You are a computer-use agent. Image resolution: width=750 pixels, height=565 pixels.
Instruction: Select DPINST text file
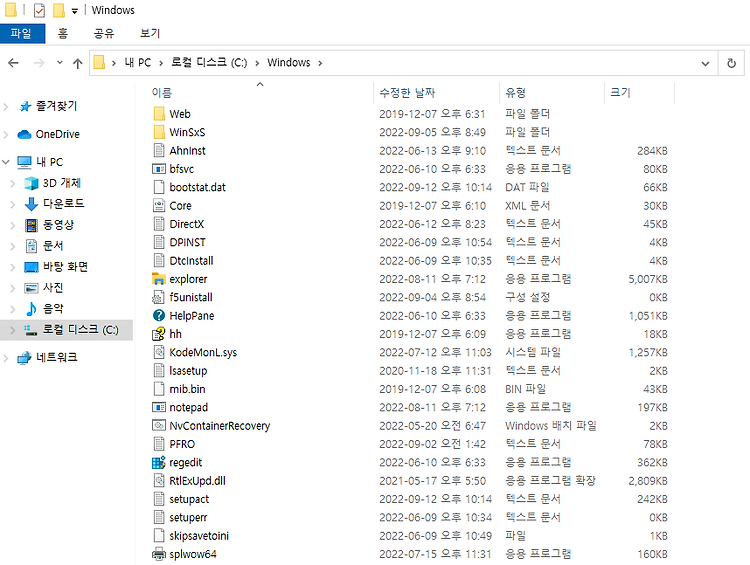coord(187,243)
